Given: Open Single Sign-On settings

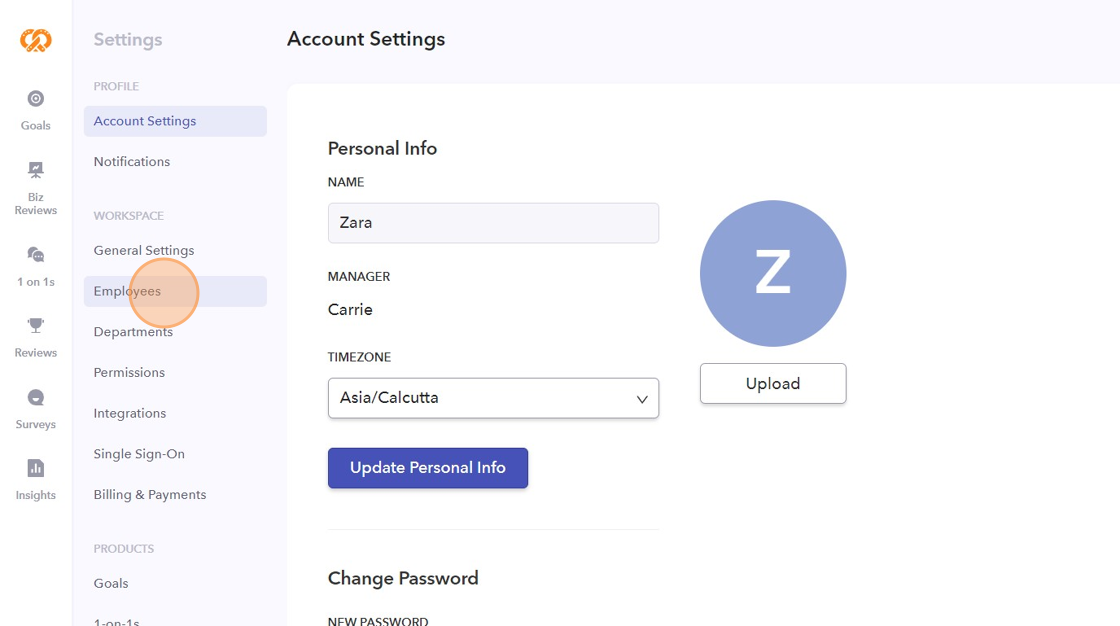Looking at the screenshot, I should tap(139, 454).
